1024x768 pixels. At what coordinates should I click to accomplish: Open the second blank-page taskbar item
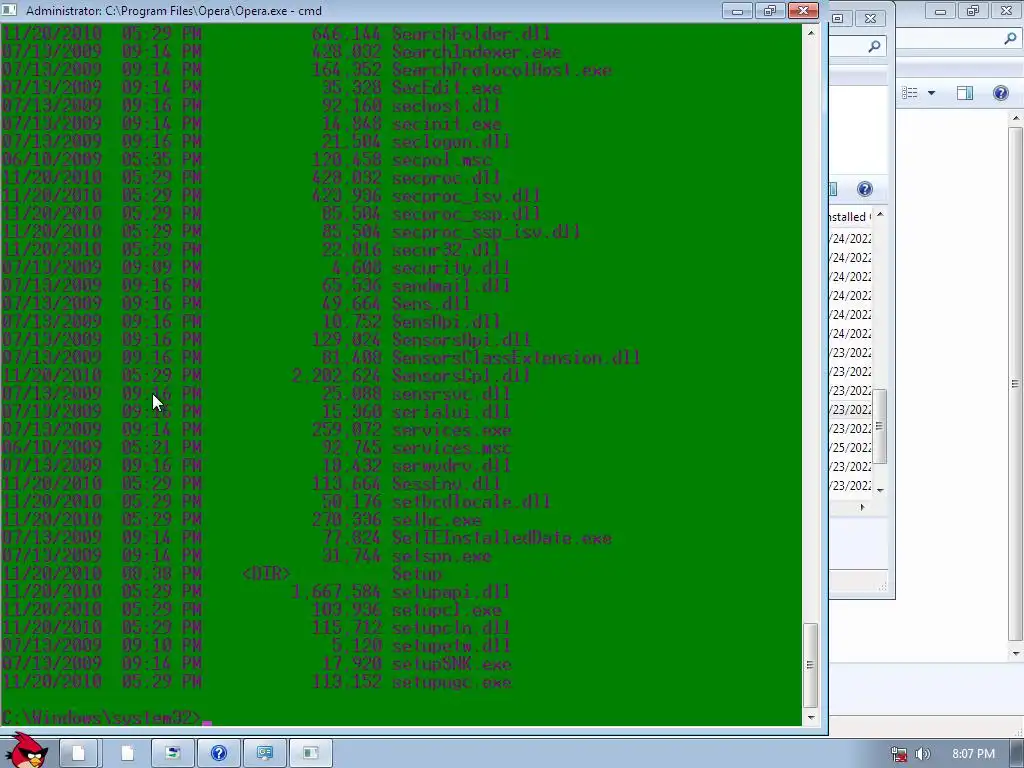click(x=127, y=754)
